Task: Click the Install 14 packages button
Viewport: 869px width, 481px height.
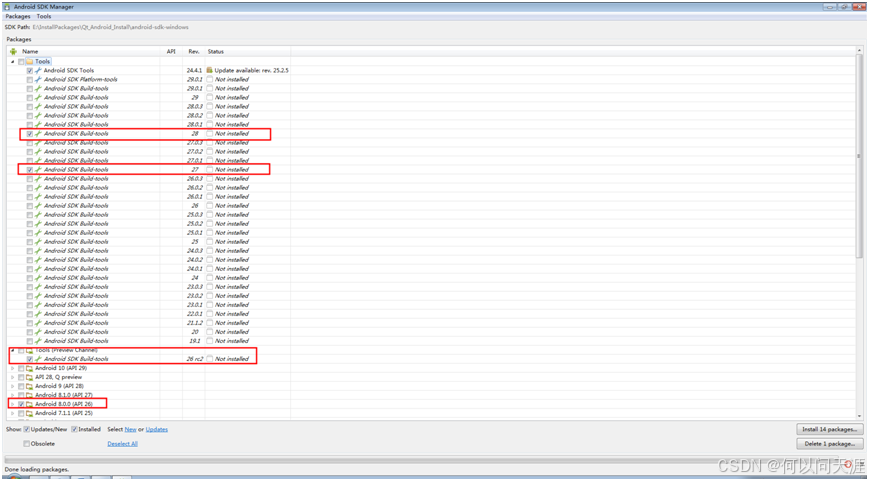Action: (830, 429)
